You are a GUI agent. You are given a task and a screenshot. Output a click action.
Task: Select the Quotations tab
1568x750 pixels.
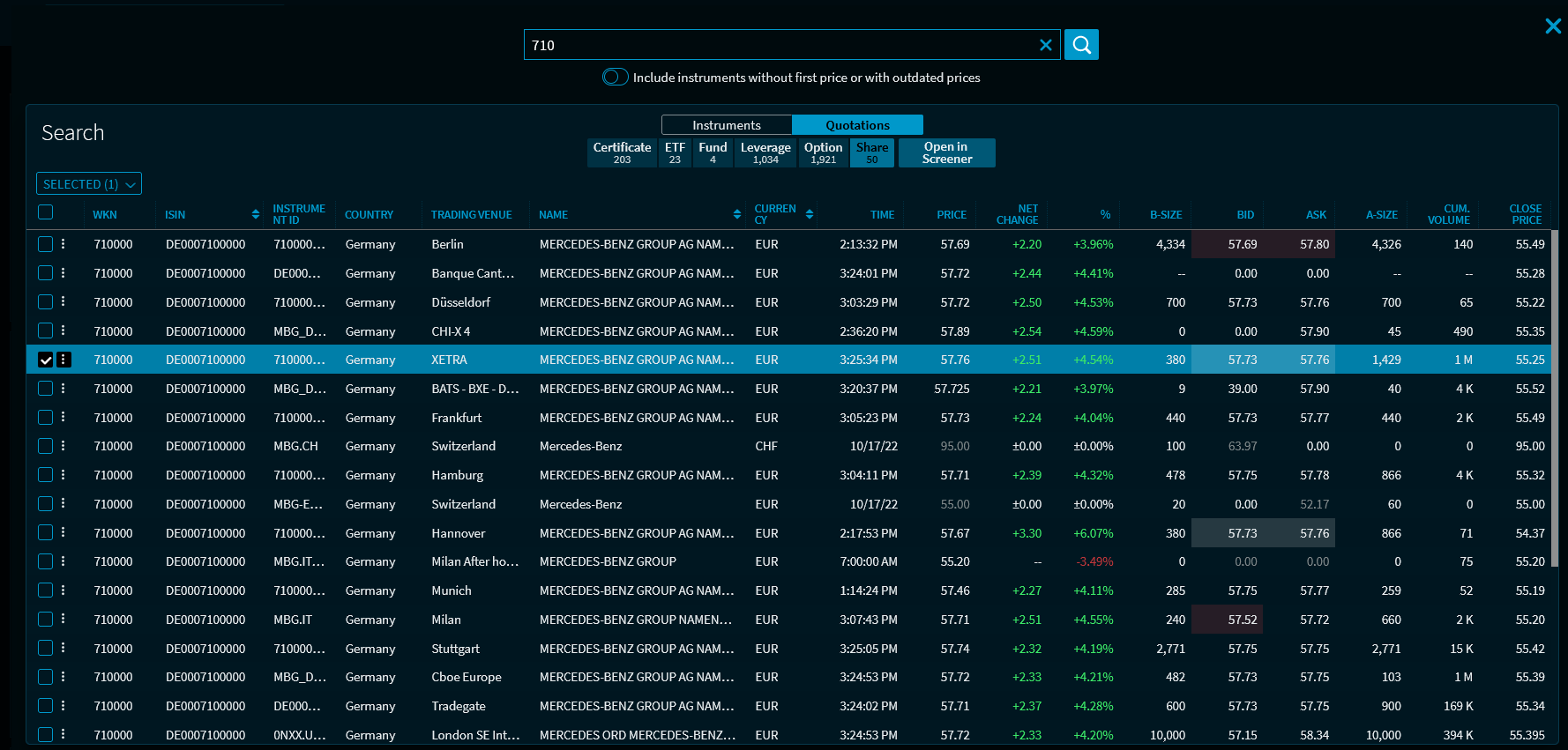tap(857, 125)
